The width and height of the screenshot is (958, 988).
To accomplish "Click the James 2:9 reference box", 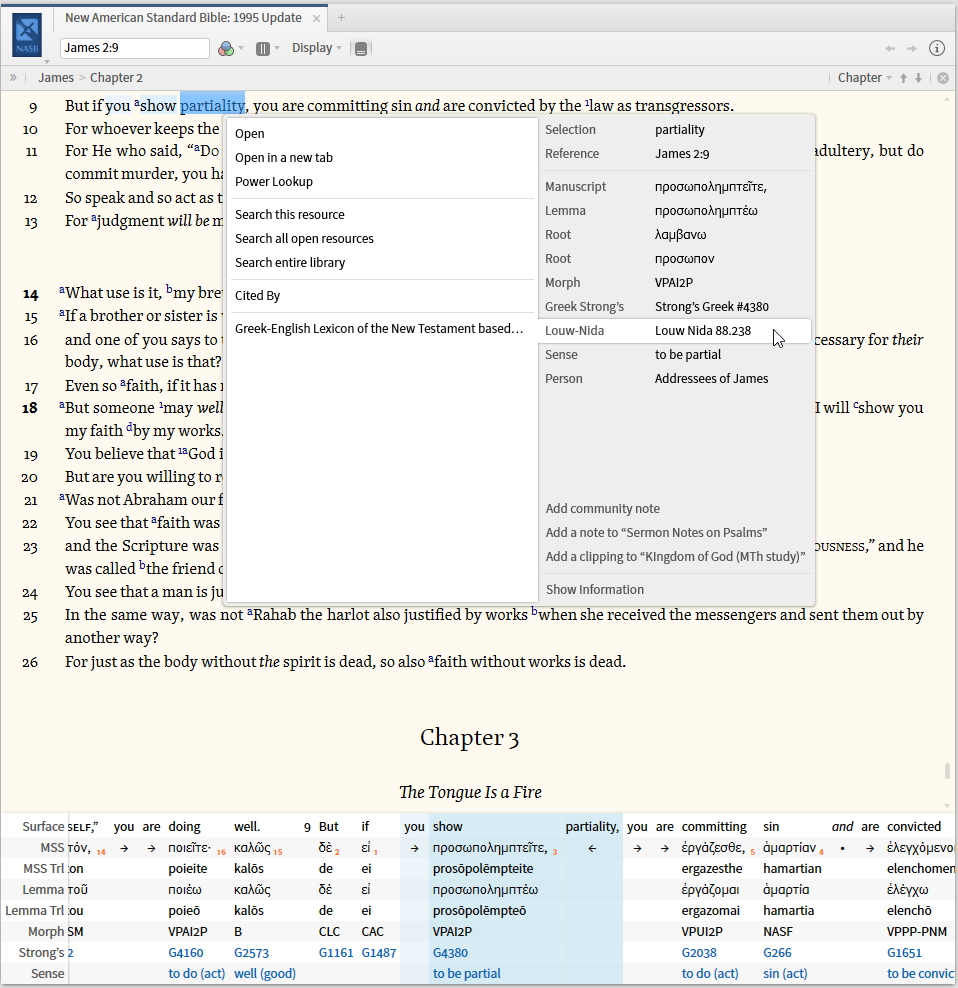I will (135, 48).
